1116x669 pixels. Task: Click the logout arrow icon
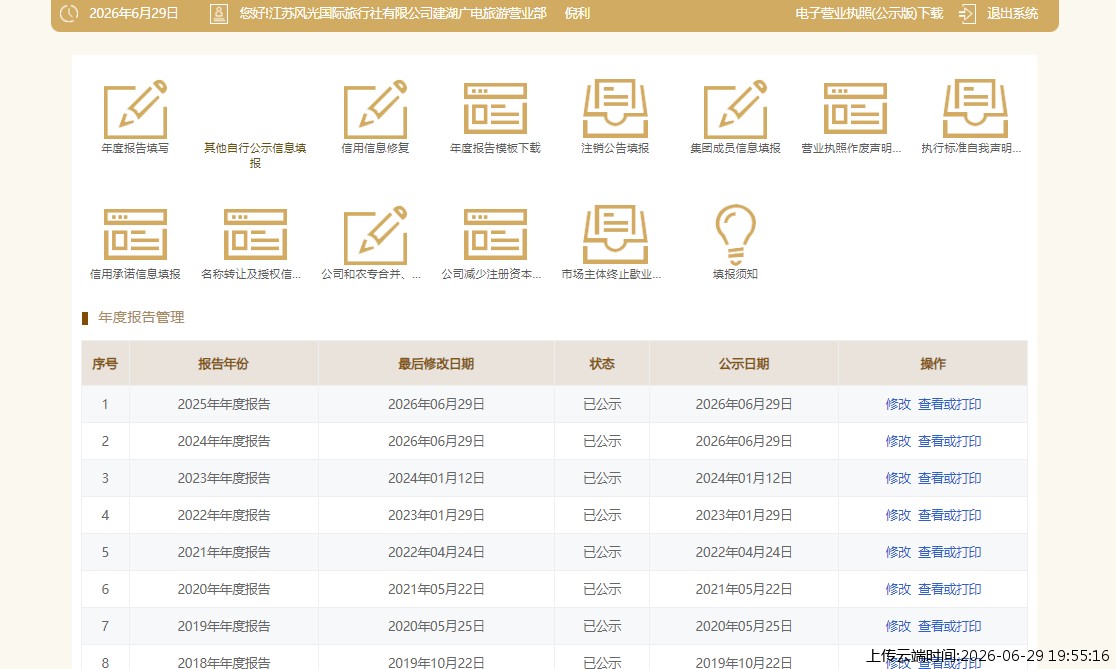pyautogui.click(x=967, y=14)
